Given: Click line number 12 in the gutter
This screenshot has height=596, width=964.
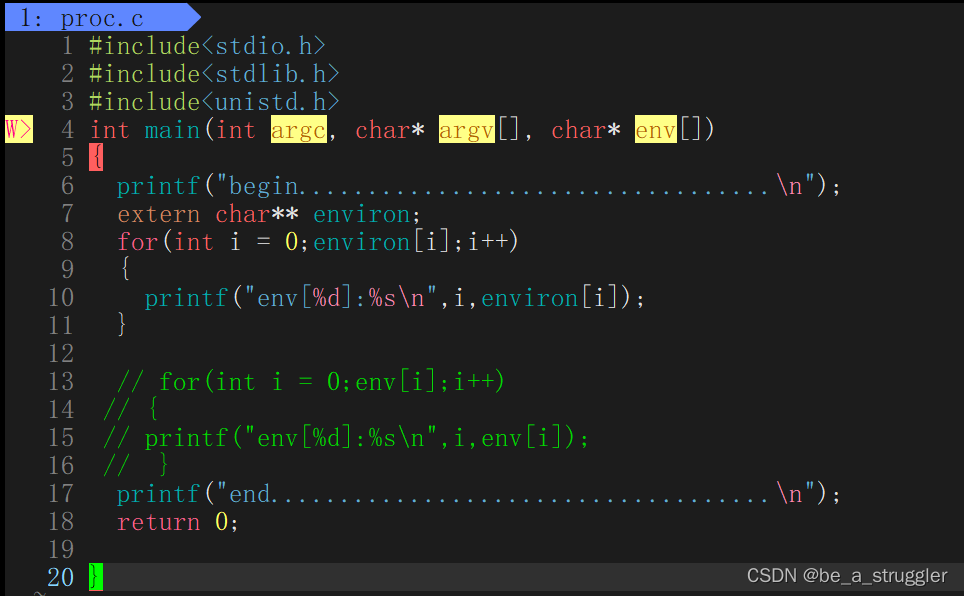Looking at the screenshot, I should [x=61, y=353].
